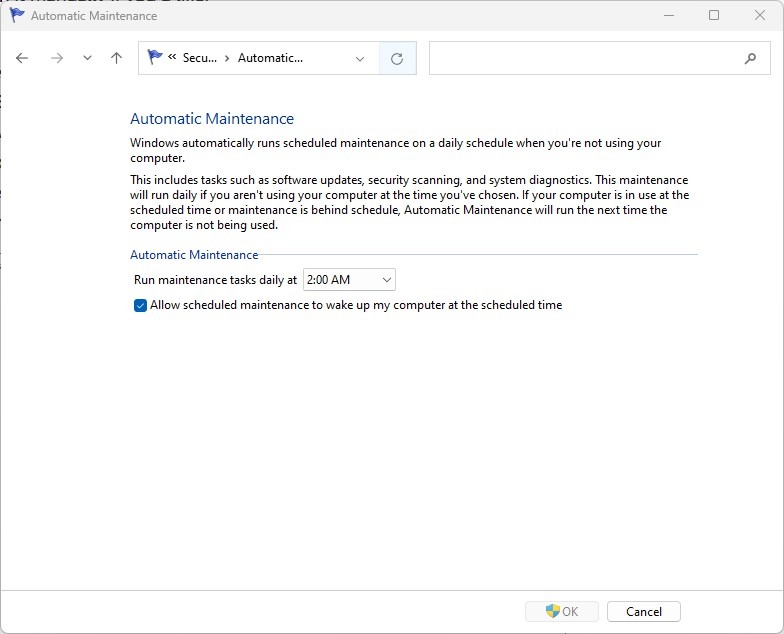
Task: Refresh the Automatic Maintenance page
Action: [397, 58]
